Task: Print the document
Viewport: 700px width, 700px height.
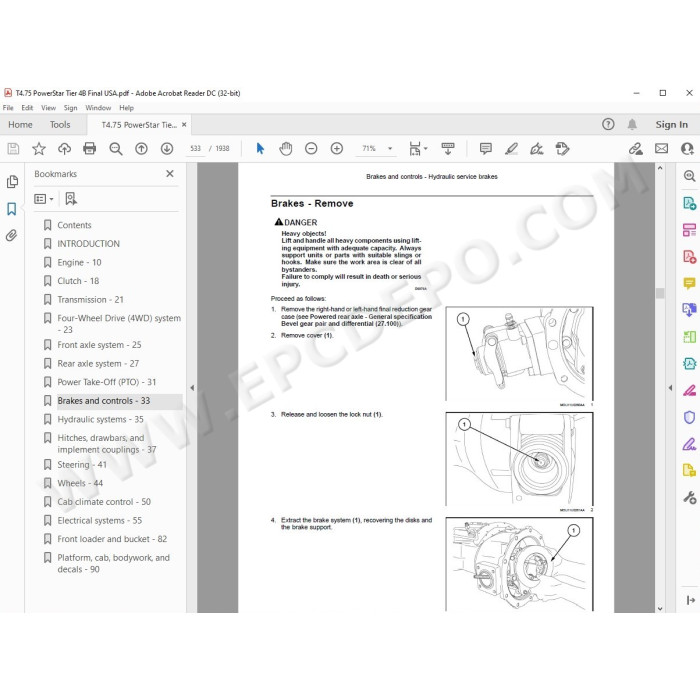Action: [90, 148]
